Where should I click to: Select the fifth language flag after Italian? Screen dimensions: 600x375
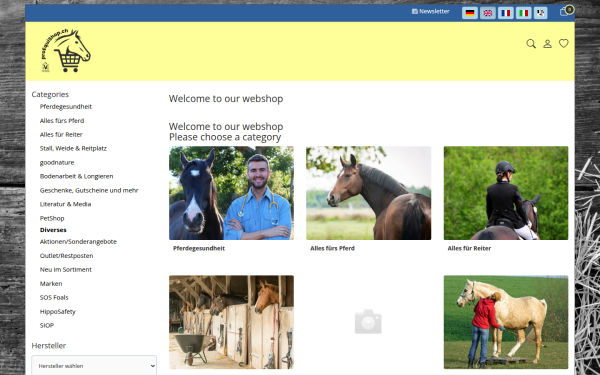point(540,13)
